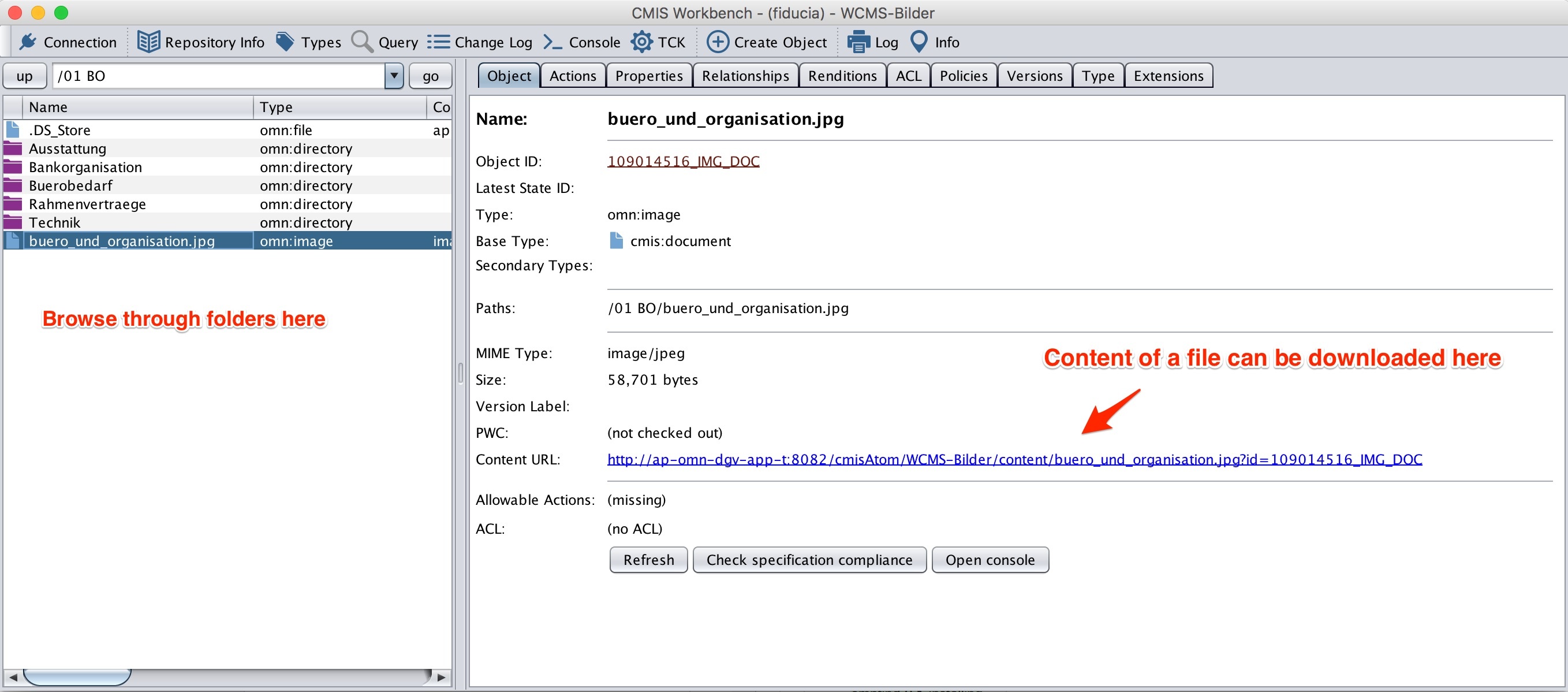This screenshot has width=1568, height=692.
Task: Select the Bankorganisation folder row
Action: click(85, 167)
